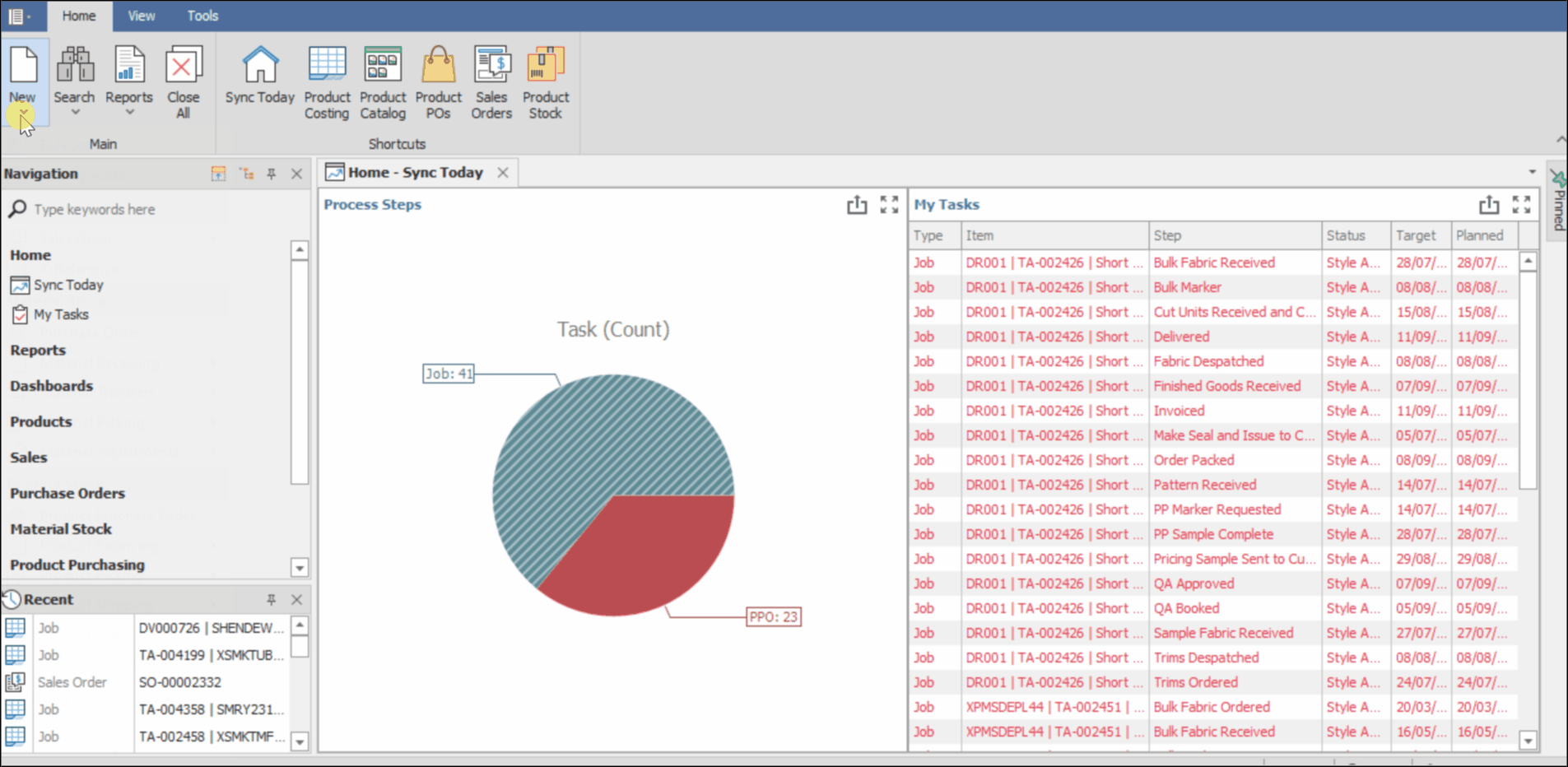This screenshot has width=1568, height=767.
Task: Click My Tasks scroll-down arrow
Action: (x=1528, y=741)
